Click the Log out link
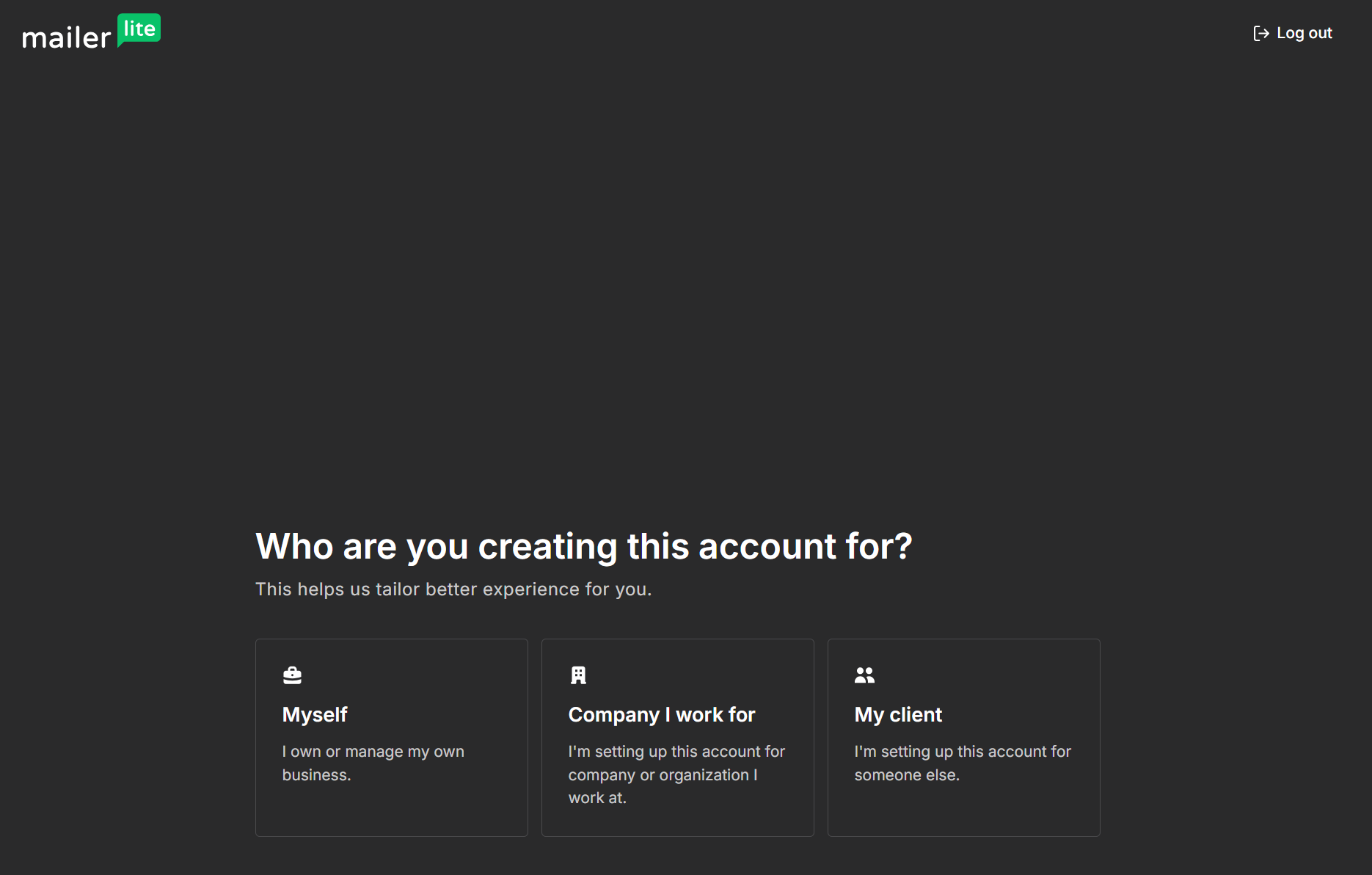Viewport: 1372px width, 875px height. pyautogui.click(x=1305, y=32)
